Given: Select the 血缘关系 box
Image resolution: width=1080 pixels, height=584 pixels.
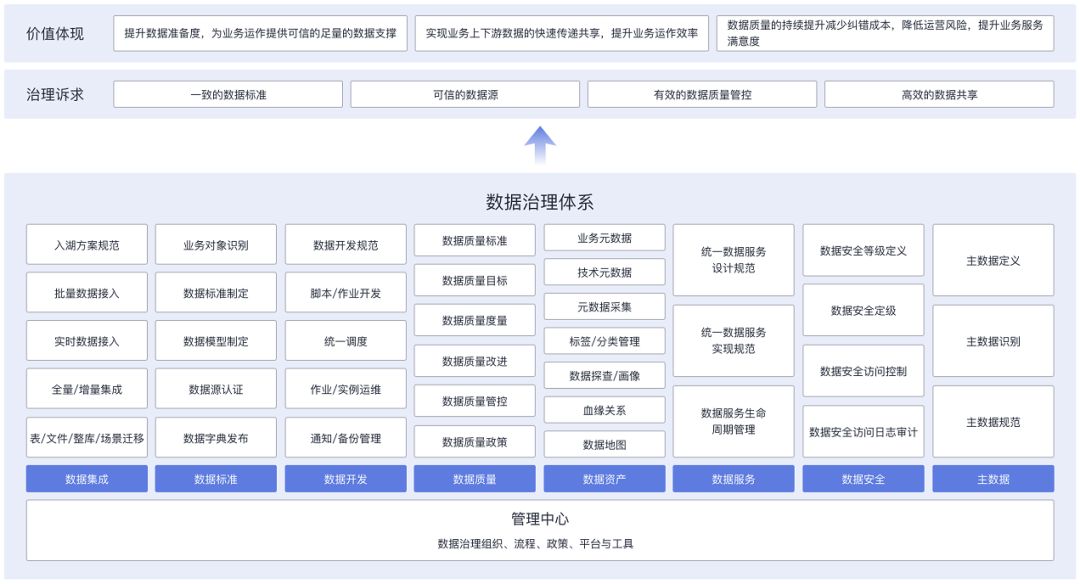Looking at the screenshot, I should (x=604, y=409).
